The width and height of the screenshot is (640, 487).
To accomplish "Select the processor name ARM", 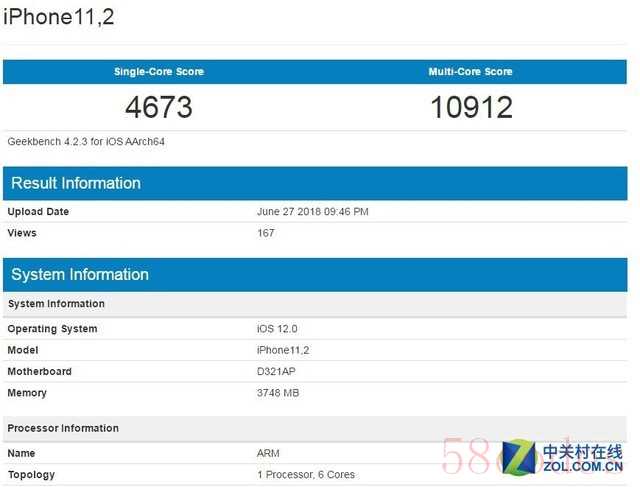I will click(268, 453).
